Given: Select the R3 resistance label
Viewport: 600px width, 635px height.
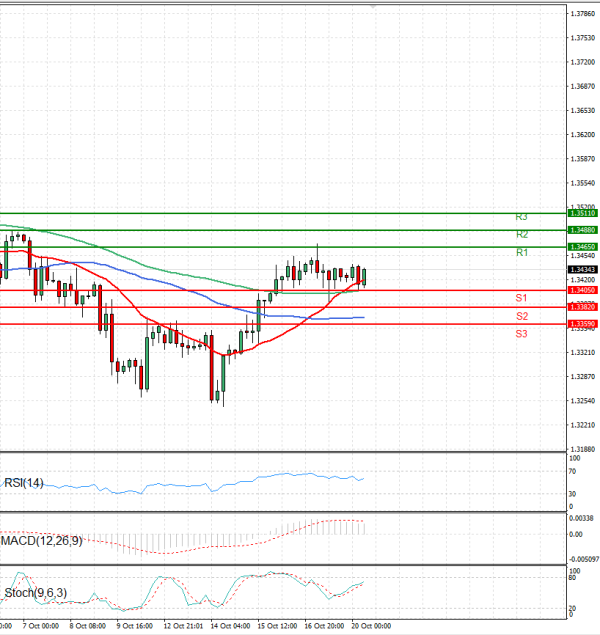Looking at the screenshot, I should click(521, 216).
